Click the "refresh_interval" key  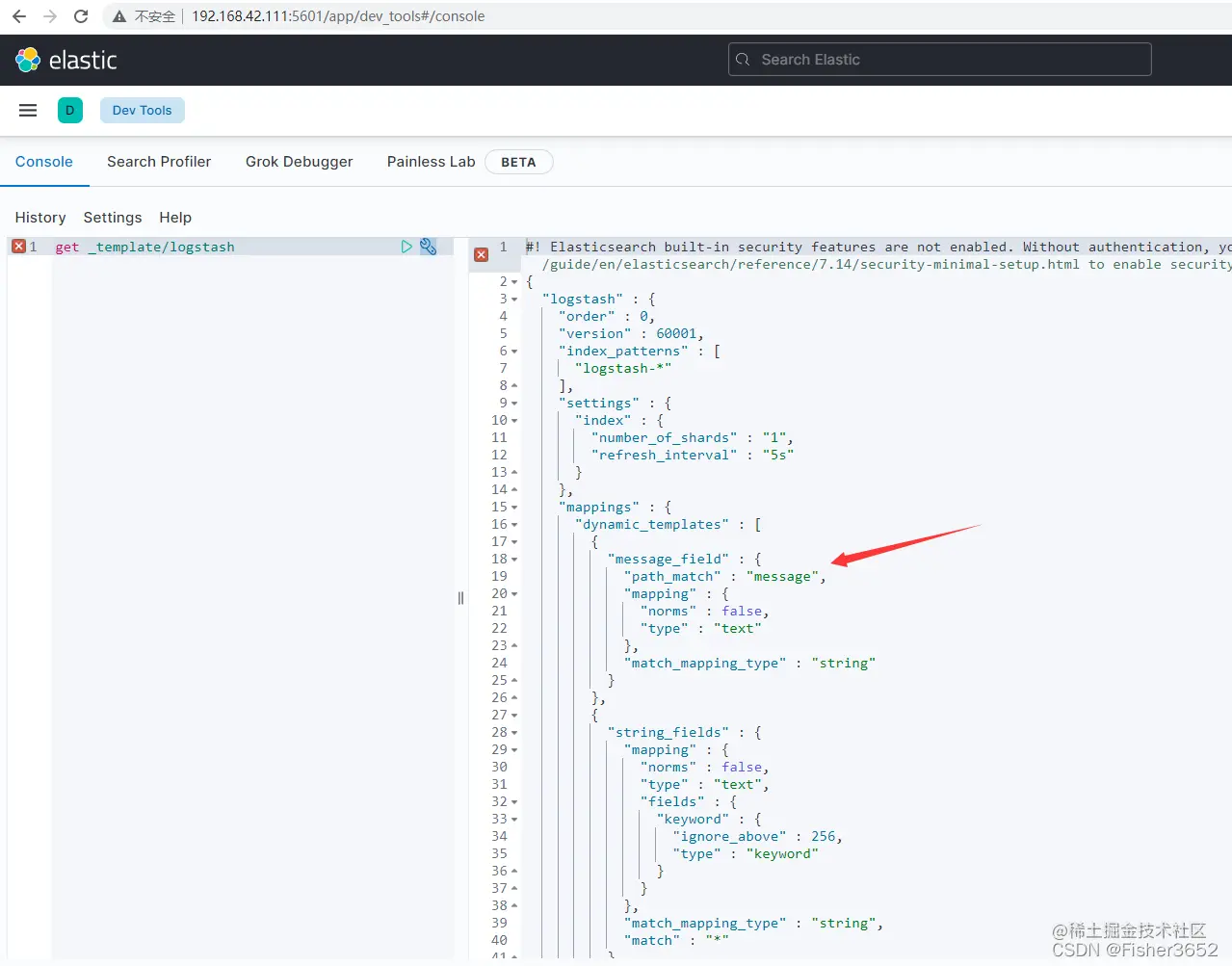(665, 455)
